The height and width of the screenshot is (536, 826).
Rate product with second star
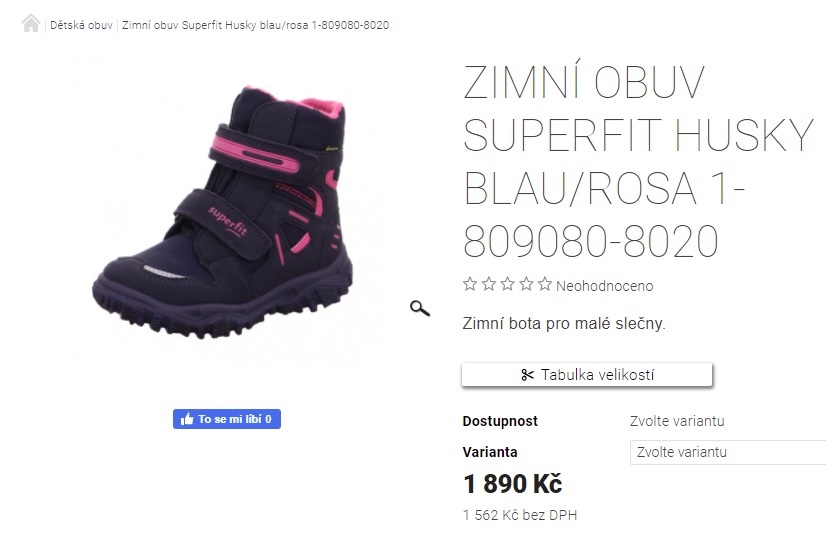click(489, 285)
